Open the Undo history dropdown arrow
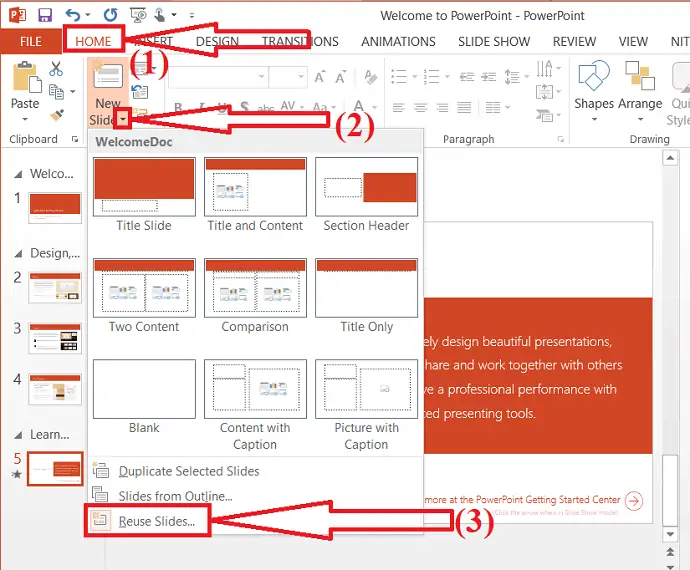Viewport: 690px width, 570px height. click(x=88, y=15)
